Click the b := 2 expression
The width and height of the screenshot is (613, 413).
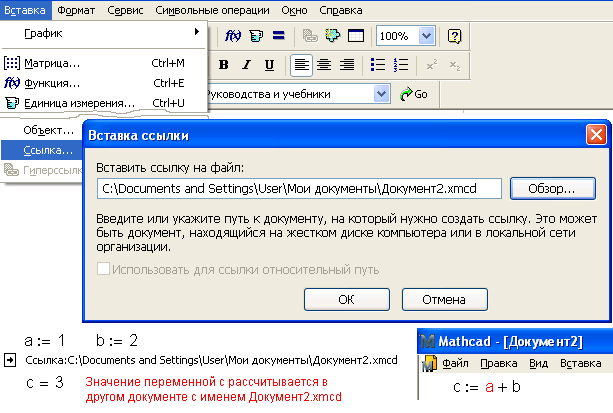(117, 341)
